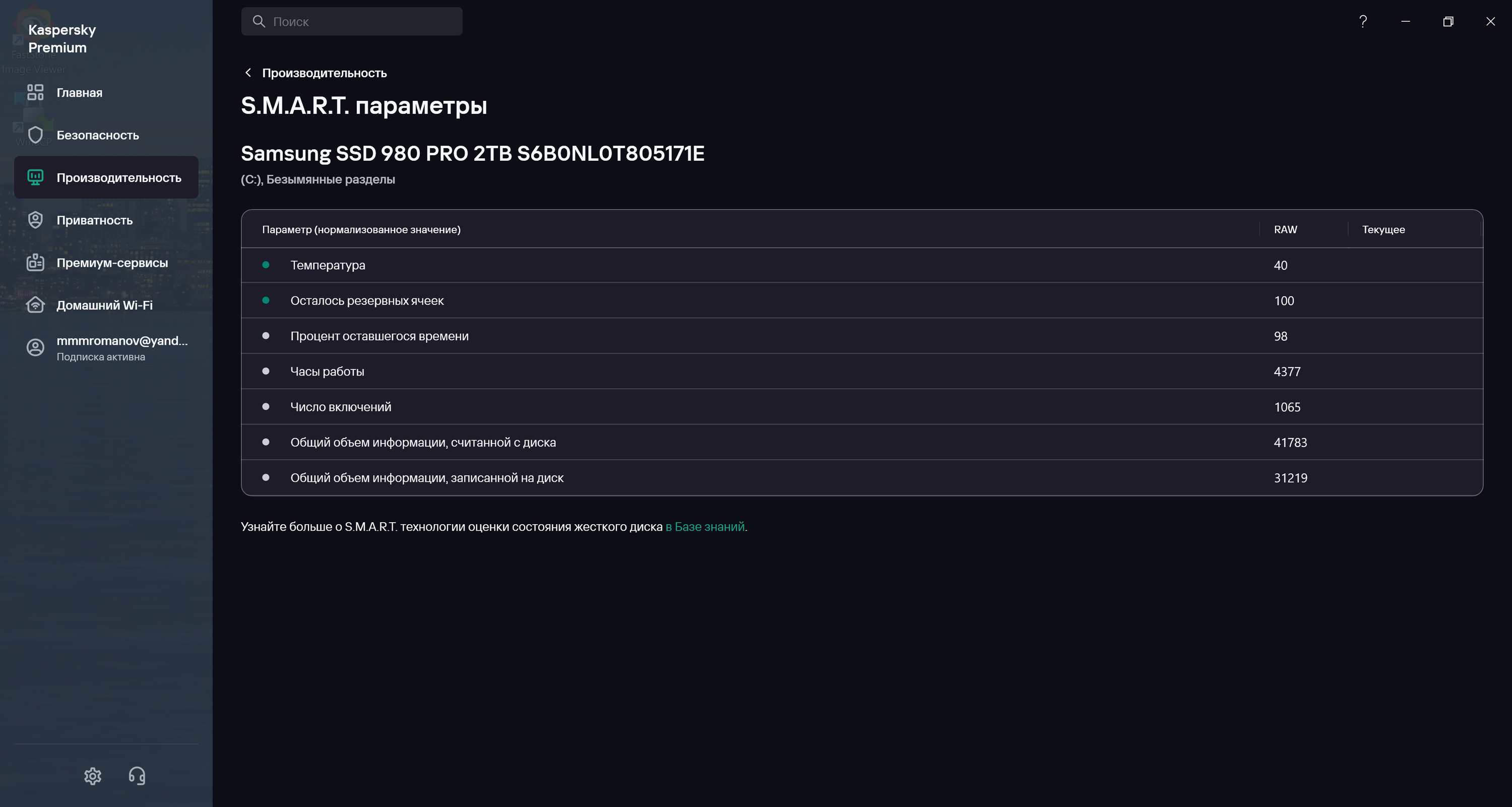
Task: Click the Главная dashboard icon
Action: click(x=35, y=93)
